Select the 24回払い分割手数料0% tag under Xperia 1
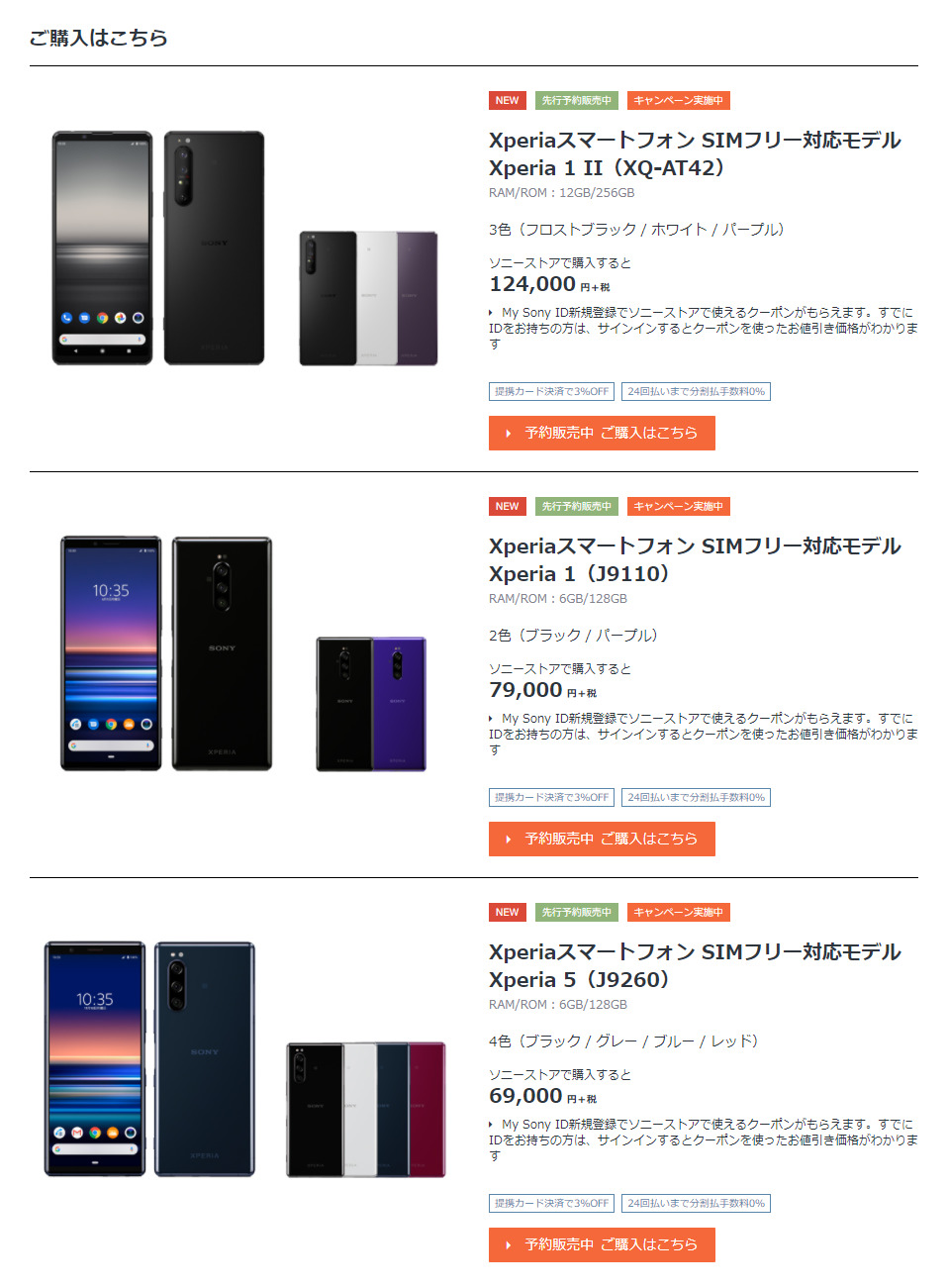The height and width of the screenshot is (1288, 948). pyautogui.click(x=697, y=798)
